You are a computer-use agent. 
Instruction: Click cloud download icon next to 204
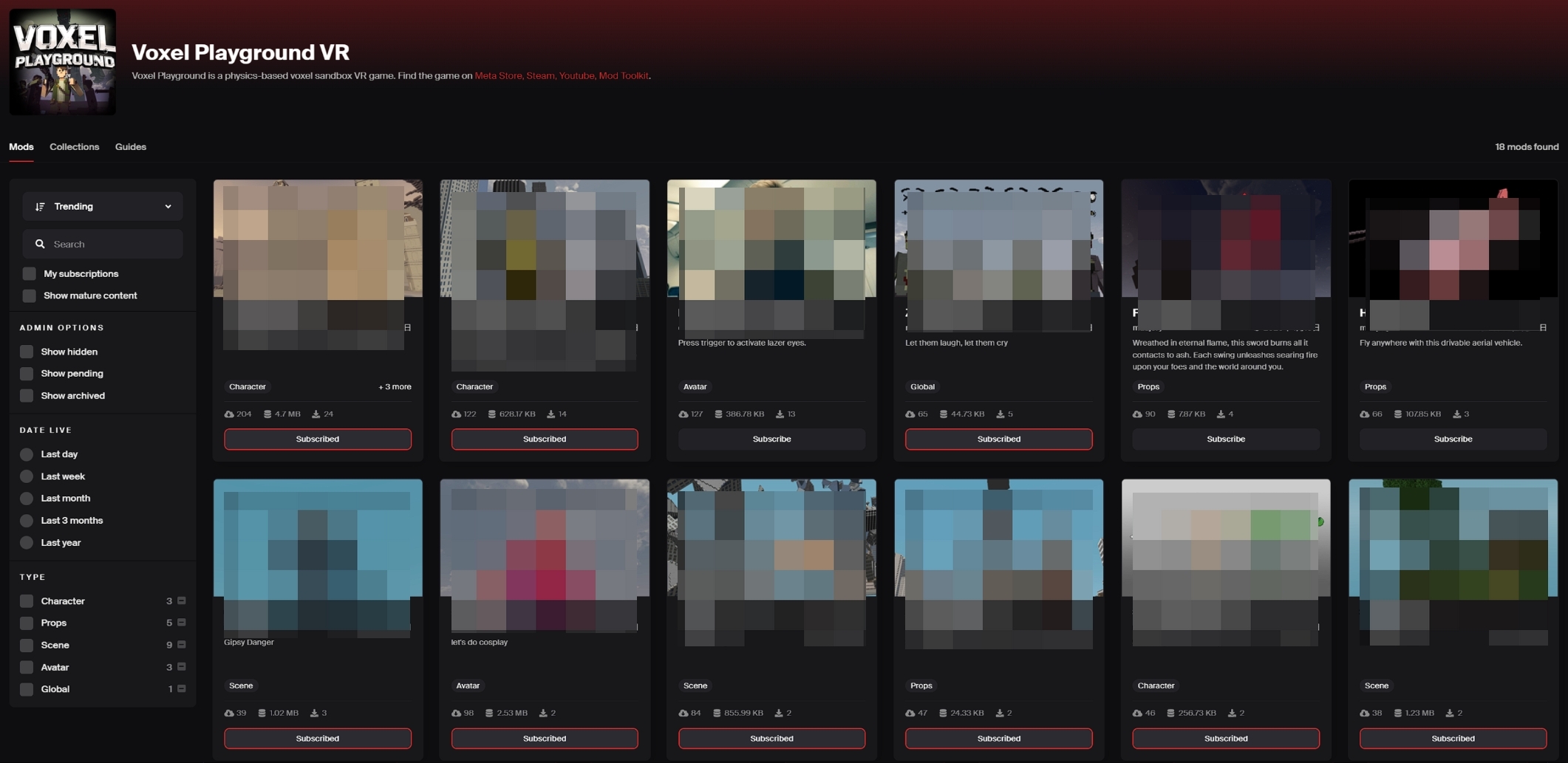coord(229,414)
